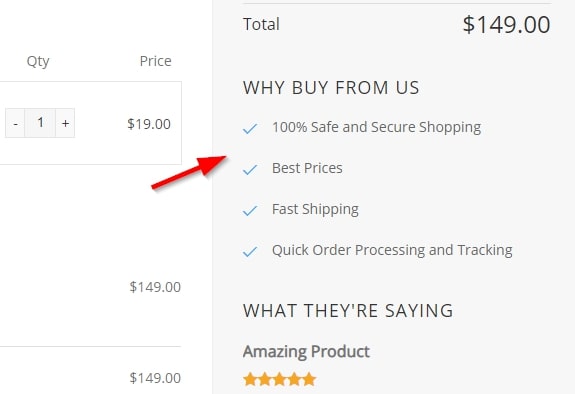Click checkmark icon beside Fast Shipping
Viewport: 575px width, 394px height.
coord(250,211)
